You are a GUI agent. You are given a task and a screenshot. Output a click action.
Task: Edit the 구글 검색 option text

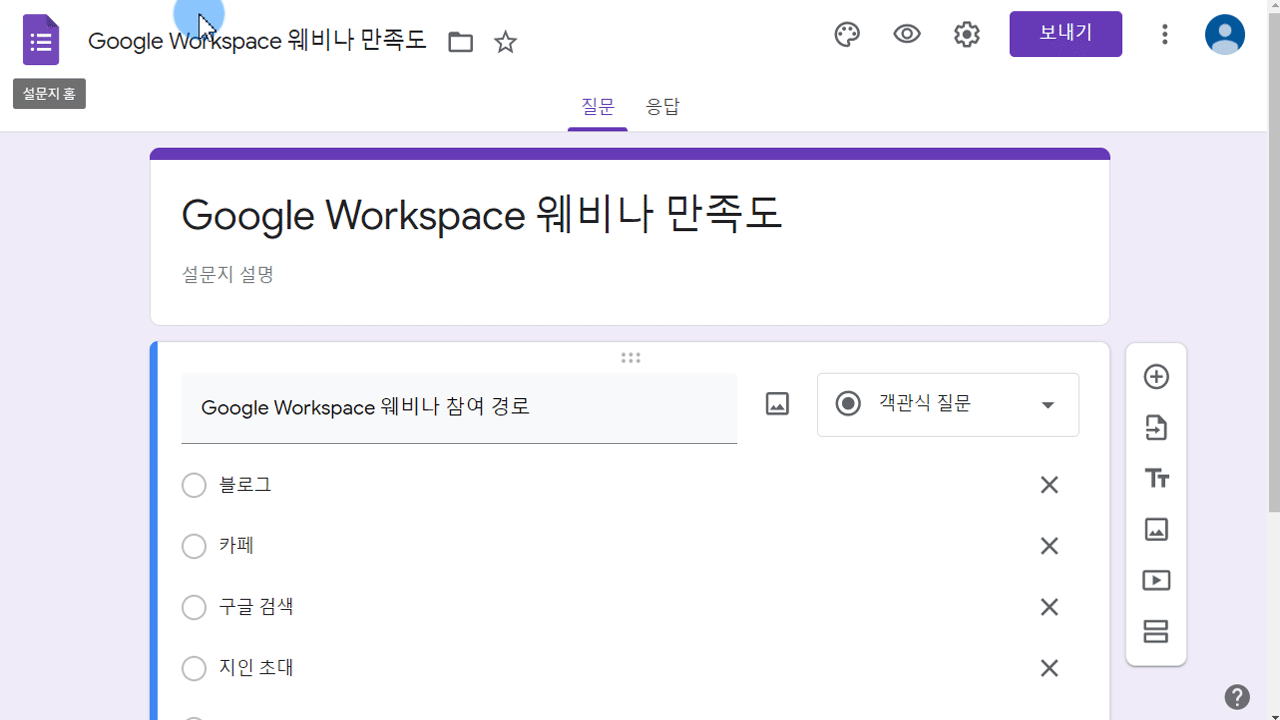256,607
